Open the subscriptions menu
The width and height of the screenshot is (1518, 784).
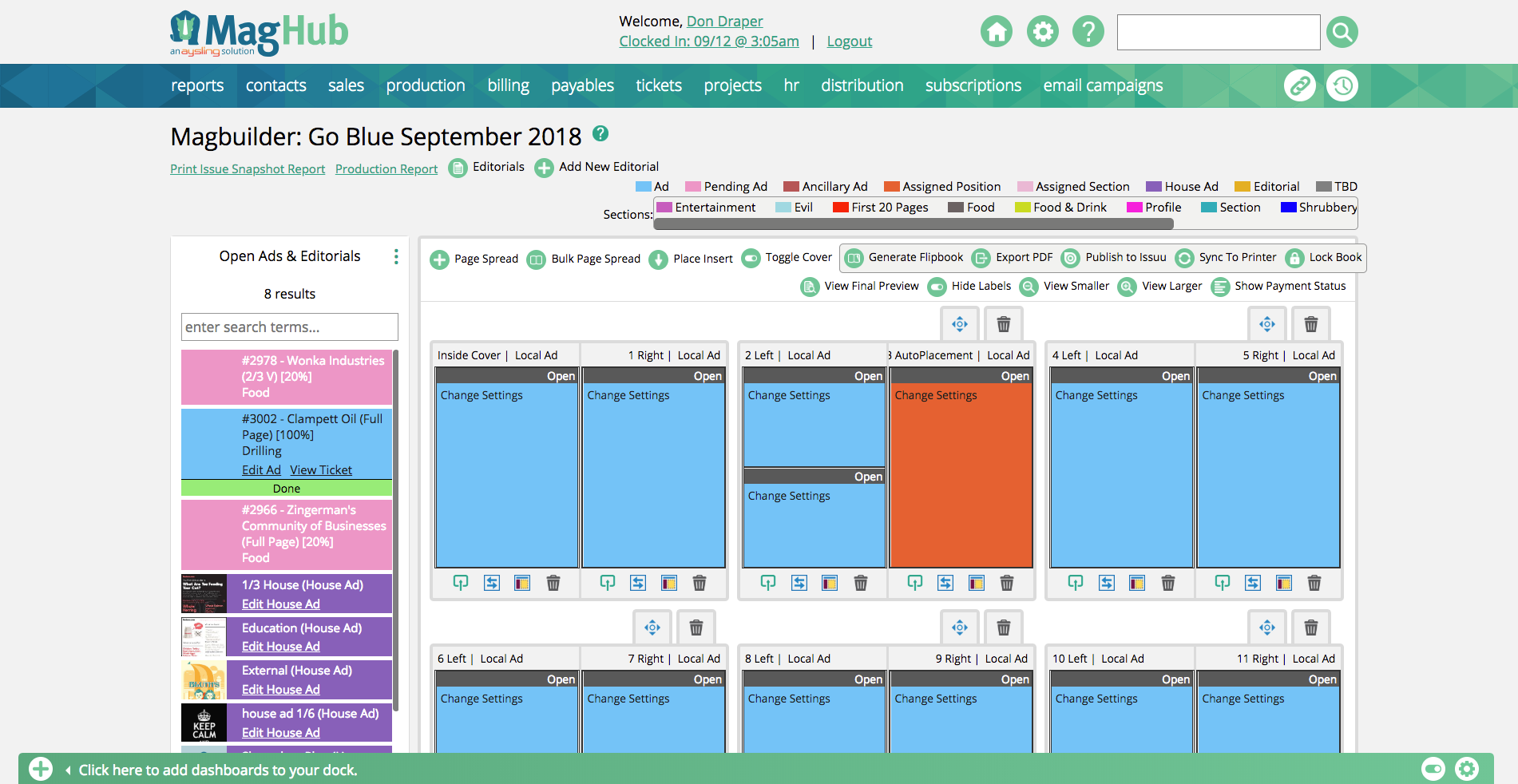point(973,85)
